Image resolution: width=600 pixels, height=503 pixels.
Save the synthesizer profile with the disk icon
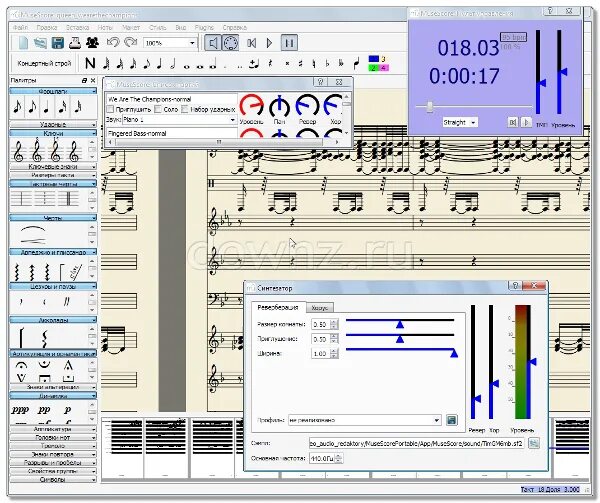(452, 420)
